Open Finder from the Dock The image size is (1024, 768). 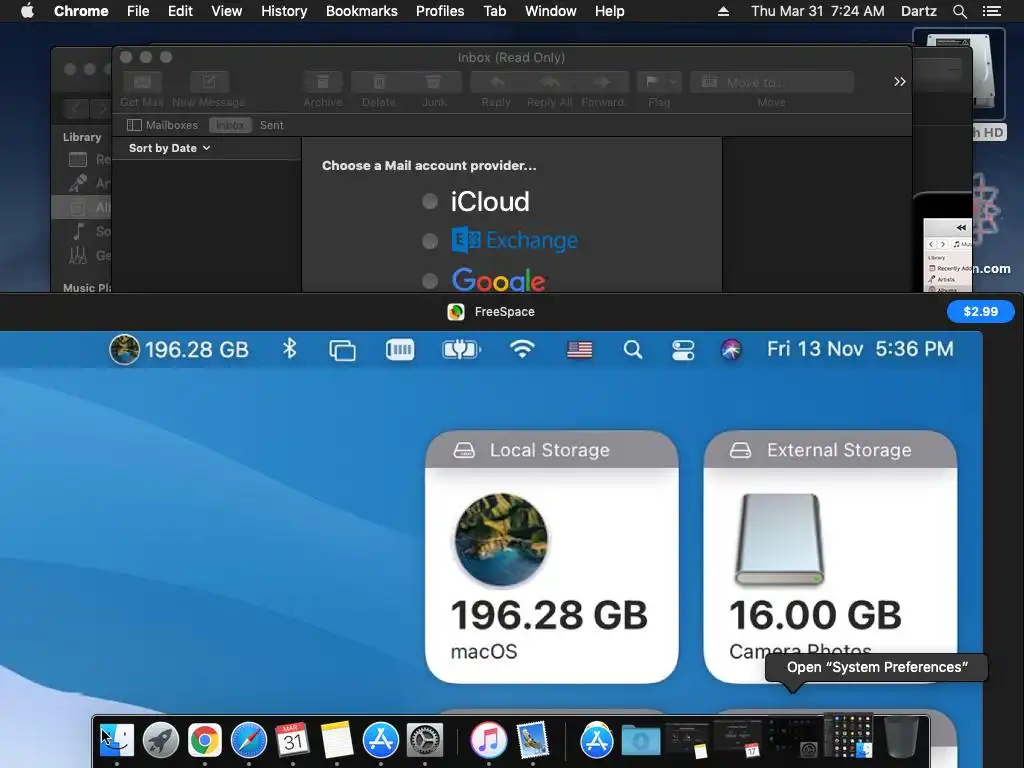click(117, 740)
